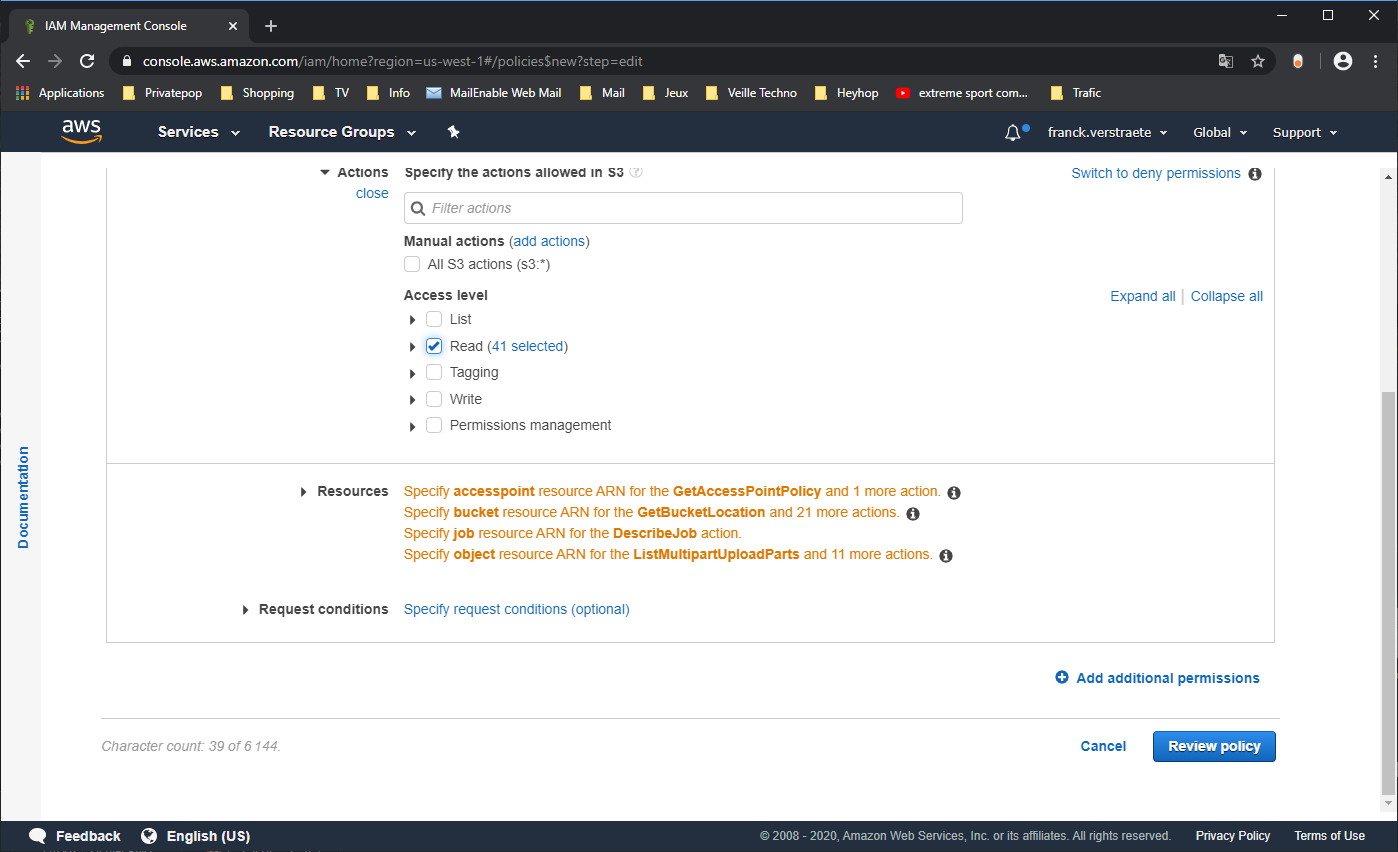1398x852 pixels.
Task: Bookmark this page with the star icon
Action: (1257, 61)
